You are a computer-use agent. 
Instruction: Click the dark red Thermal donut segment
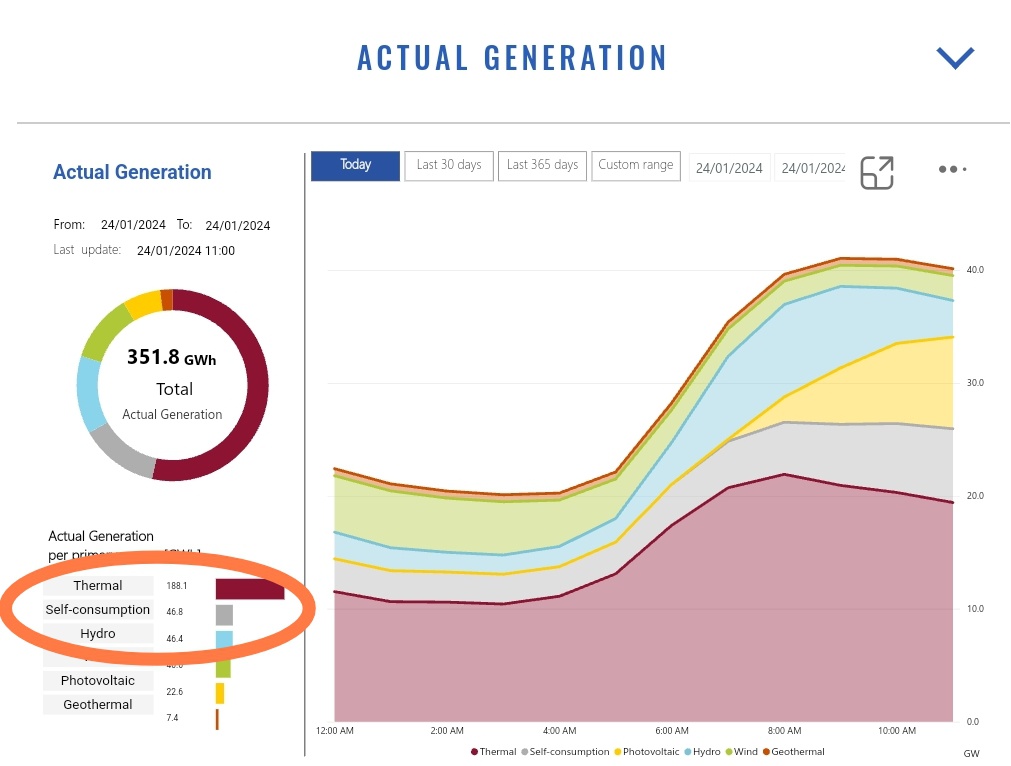tap(257, 387)
